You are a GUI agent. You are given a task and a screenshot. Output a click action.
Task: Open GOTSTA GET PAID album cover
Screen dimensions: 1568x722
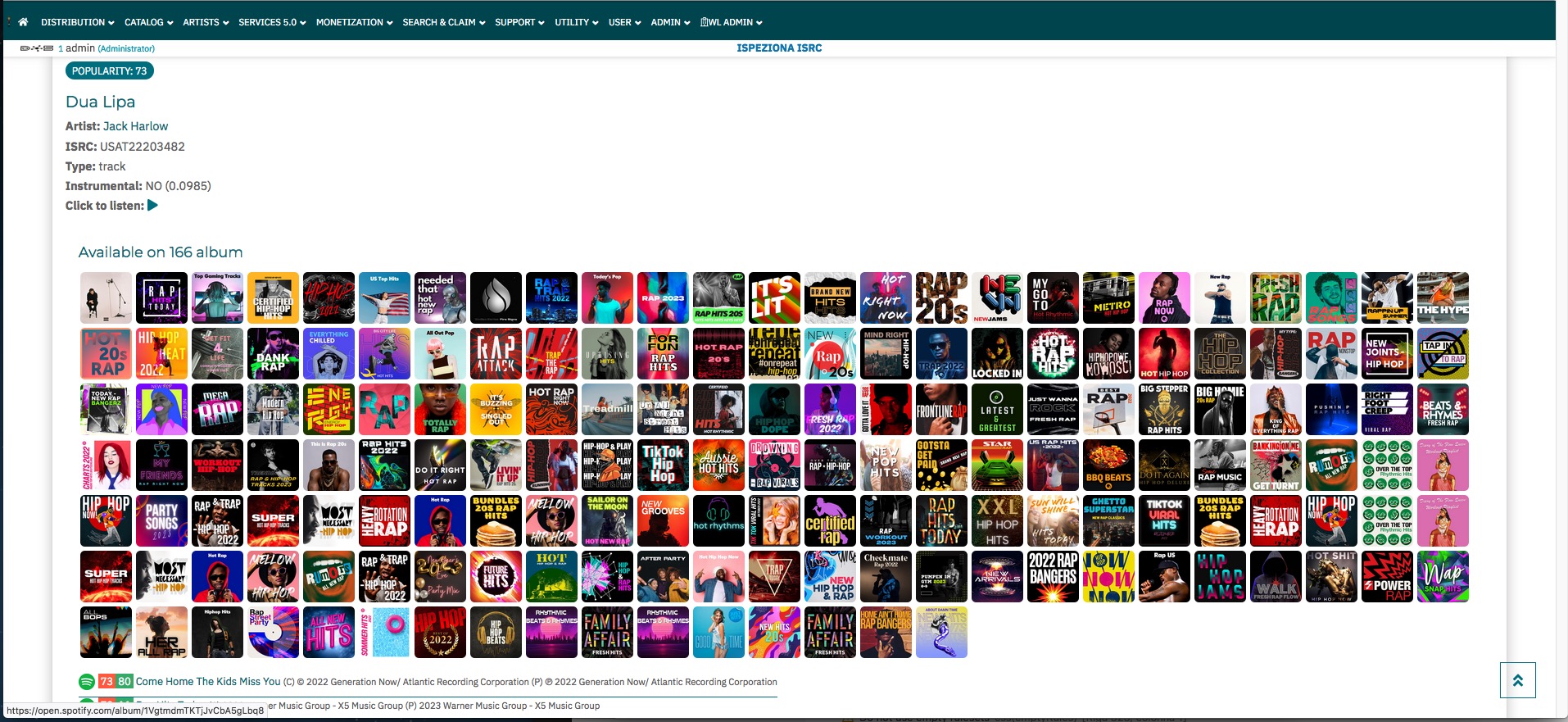click(x=941, y=465)
